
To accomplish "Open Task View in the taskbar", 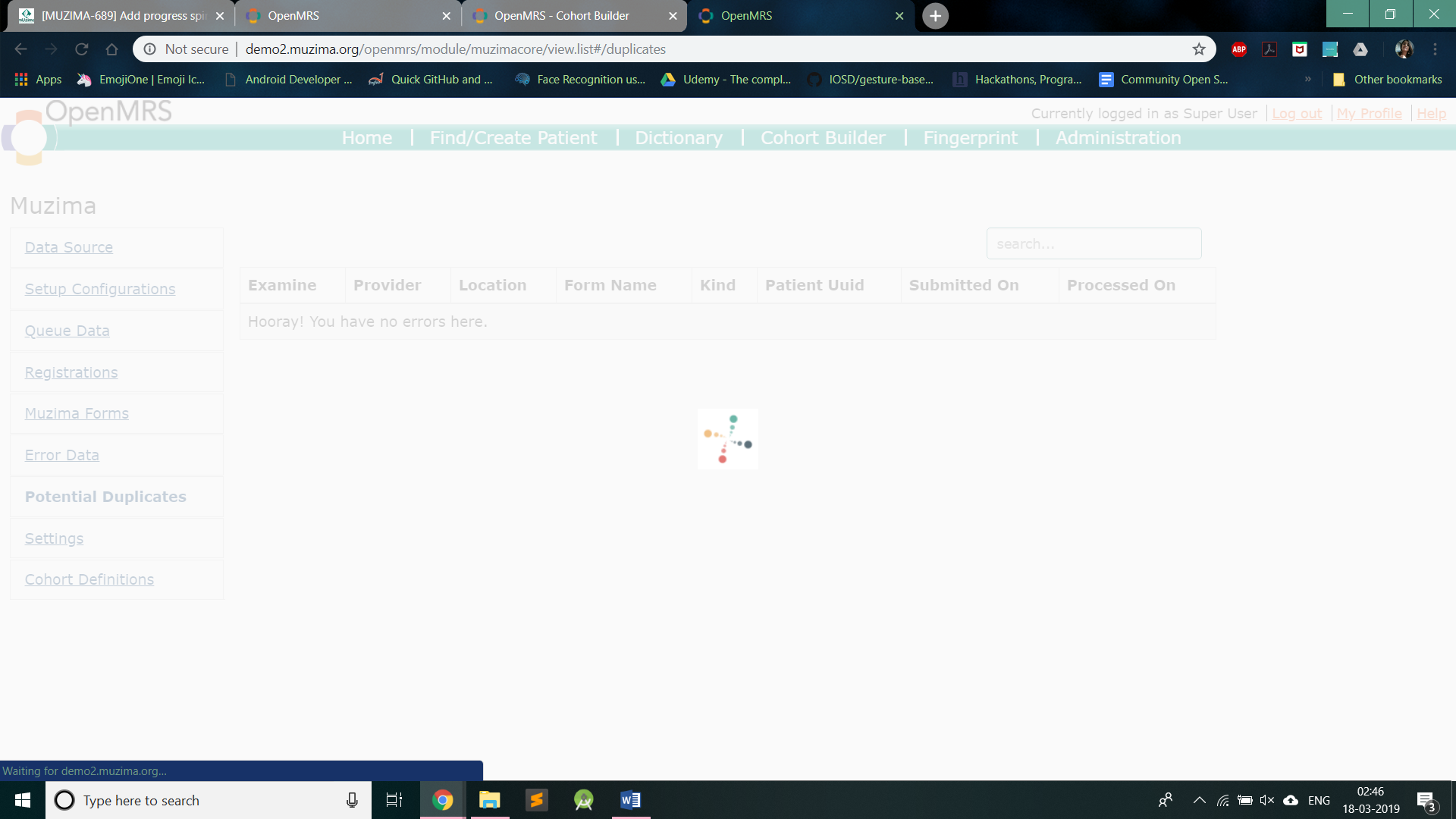I will (x=394, y=800).
